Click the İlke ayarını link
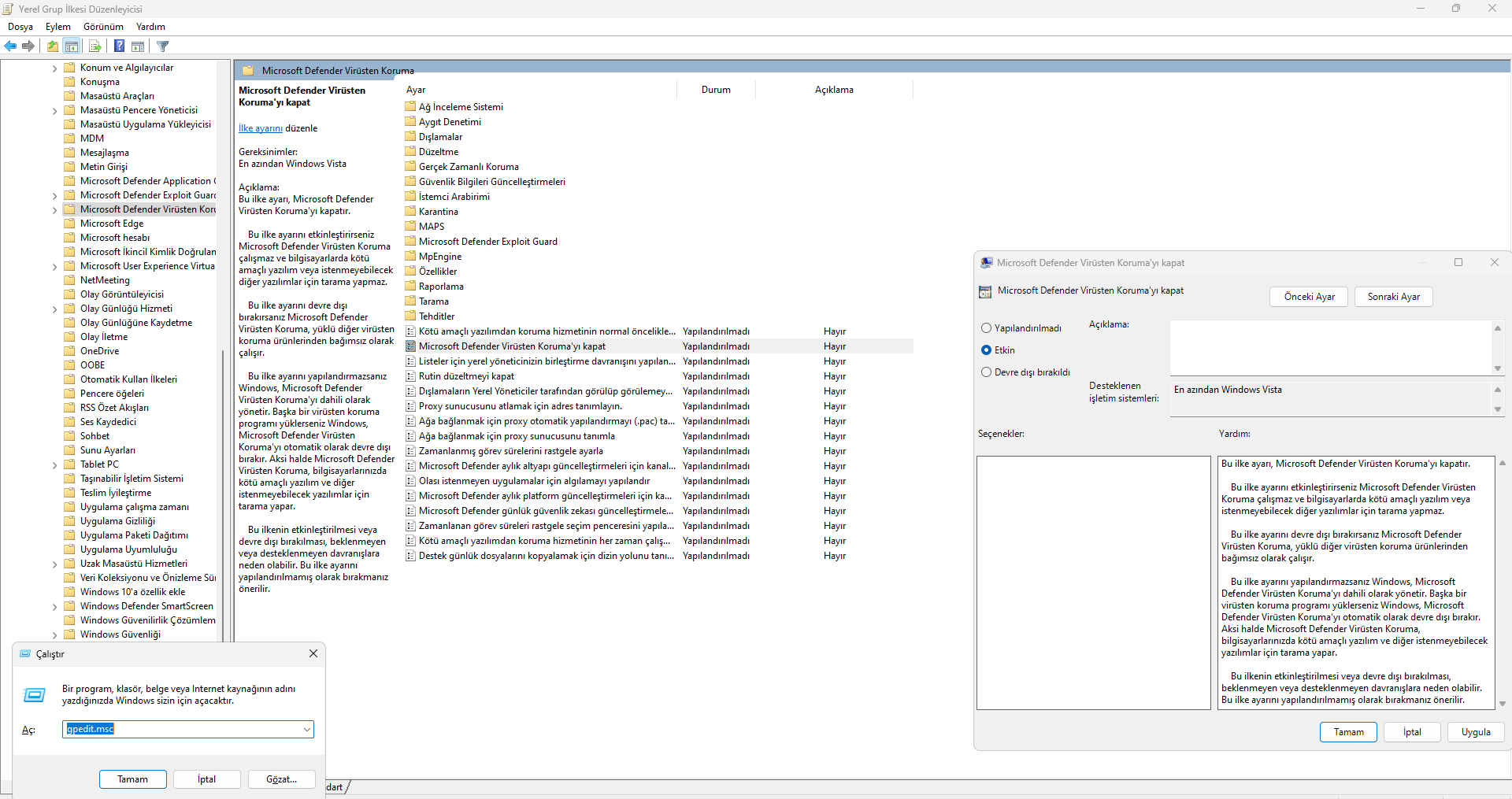 coord(261,128)
